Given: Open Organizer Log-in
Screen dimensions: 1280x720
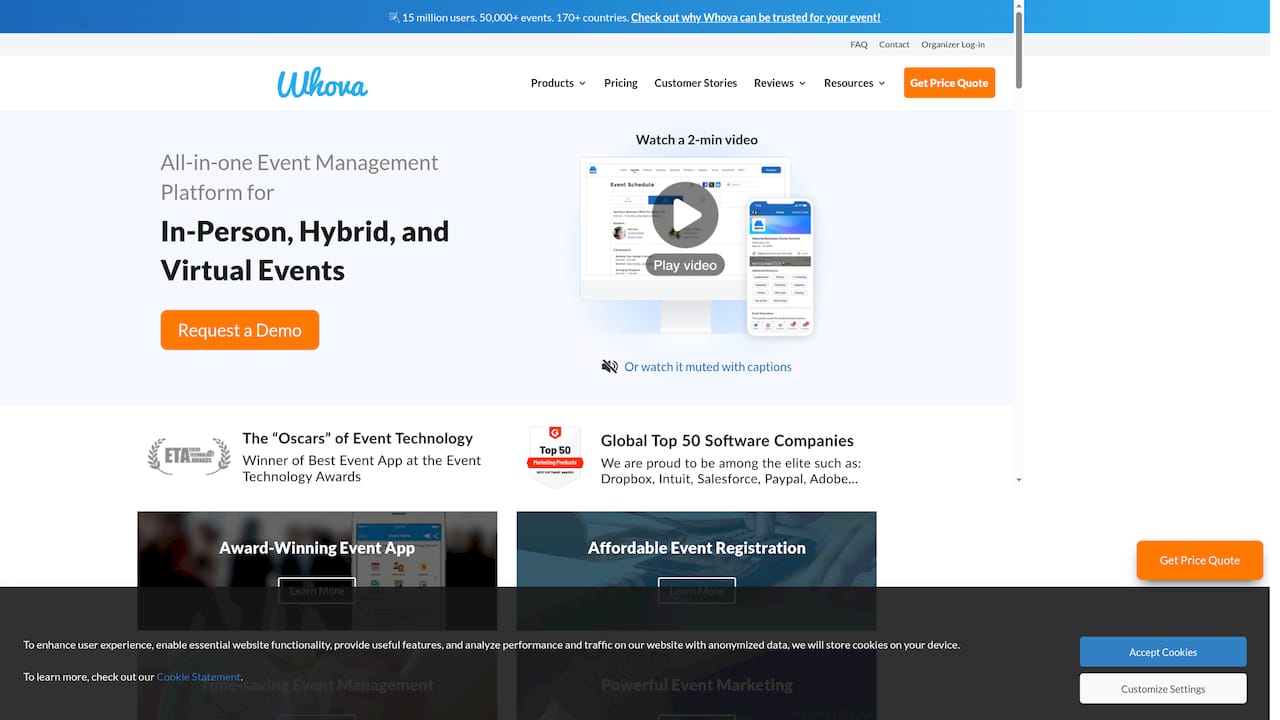Looking at the screenshot, I should [953, 44].
